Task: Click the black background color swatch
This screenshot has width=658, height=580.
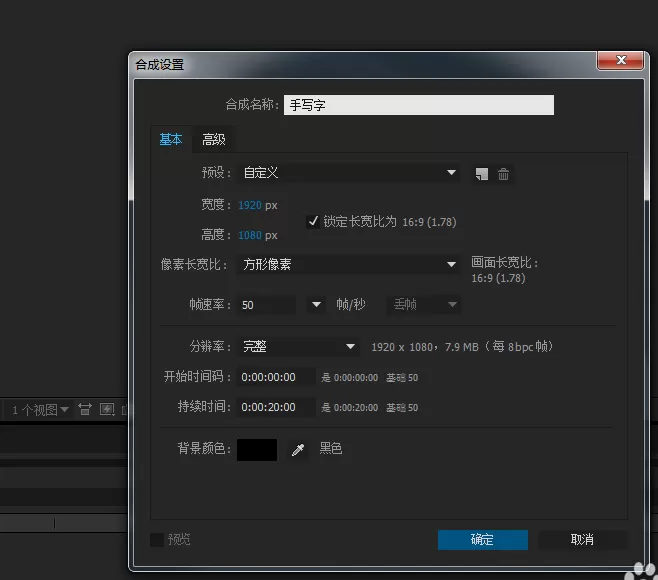Action: [257, 449]
